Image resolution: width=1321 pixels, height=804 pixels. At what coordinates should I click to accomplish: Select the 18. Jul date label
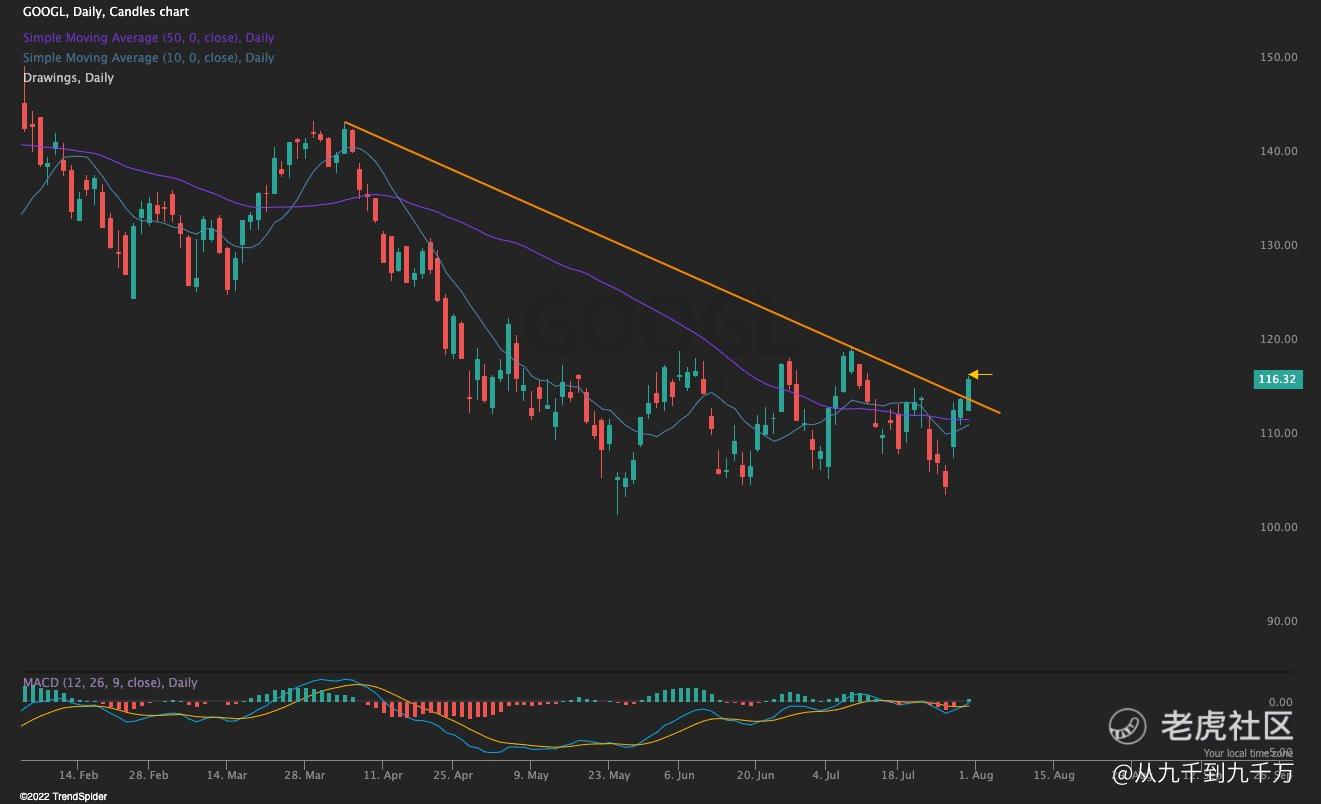[x=898, y=775]
